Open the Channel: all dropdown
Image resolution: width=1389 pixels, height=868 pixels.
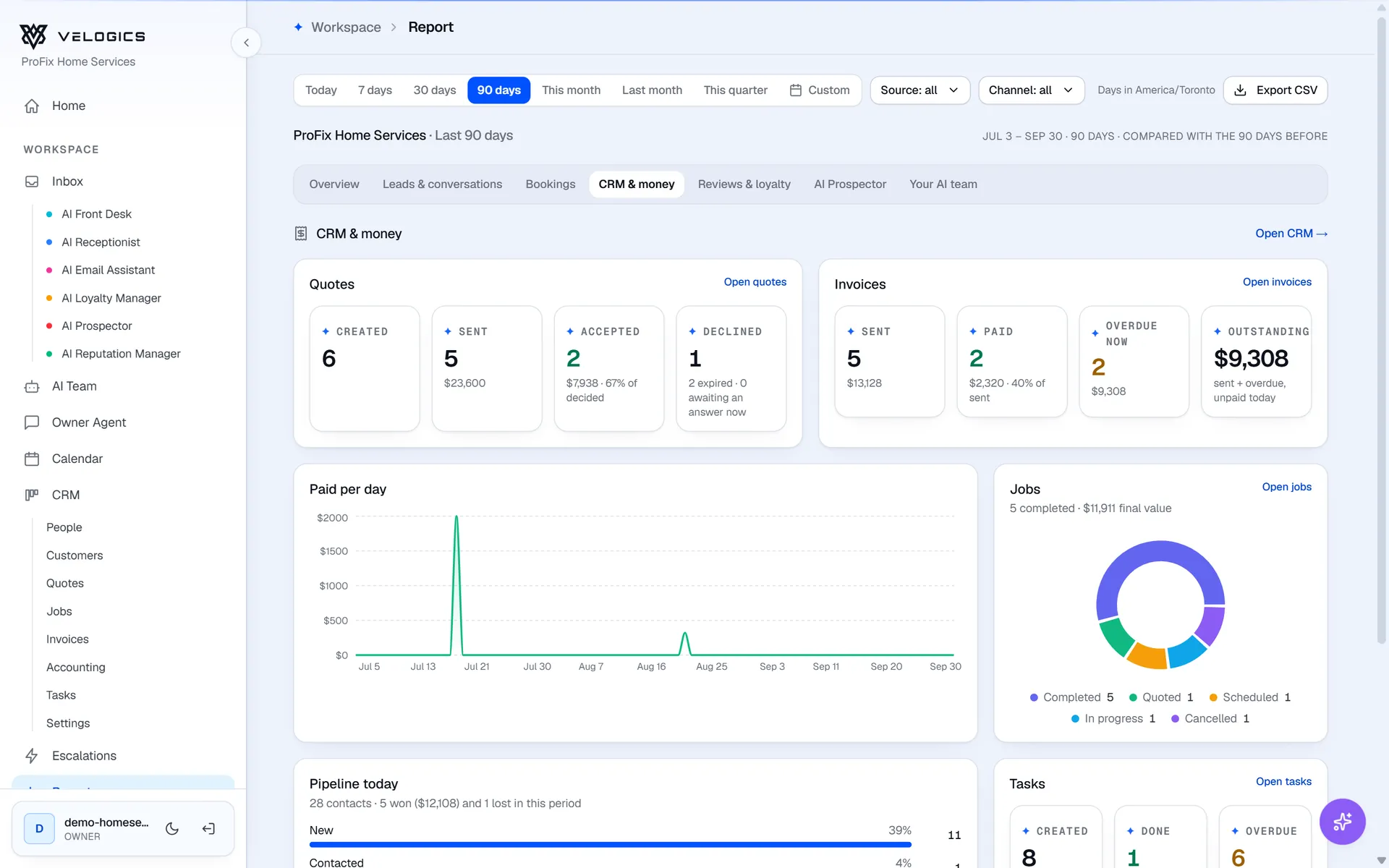coord(1031,90)
